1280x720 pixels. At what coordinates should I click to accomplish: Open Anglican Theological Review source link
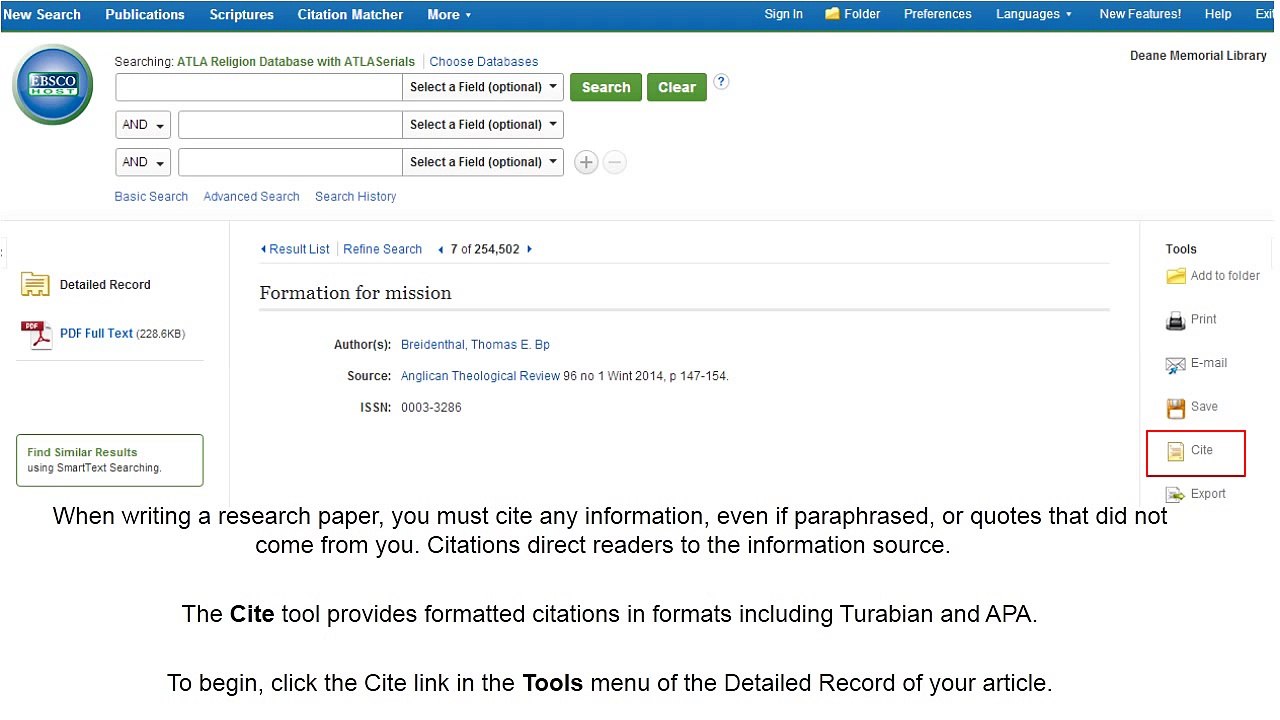pos(480,376)
